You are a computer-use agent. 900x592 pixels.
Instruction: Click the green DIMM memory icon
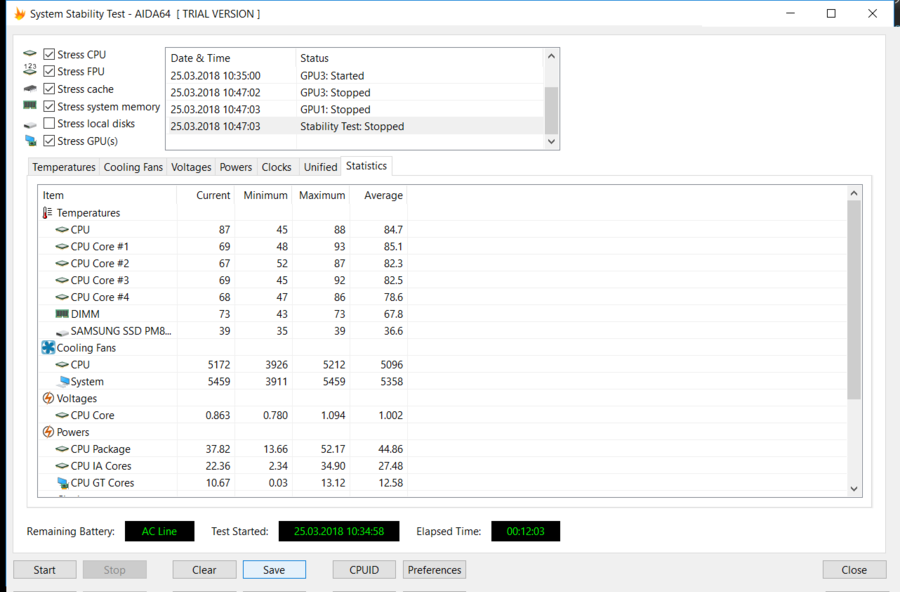point(62,314)
